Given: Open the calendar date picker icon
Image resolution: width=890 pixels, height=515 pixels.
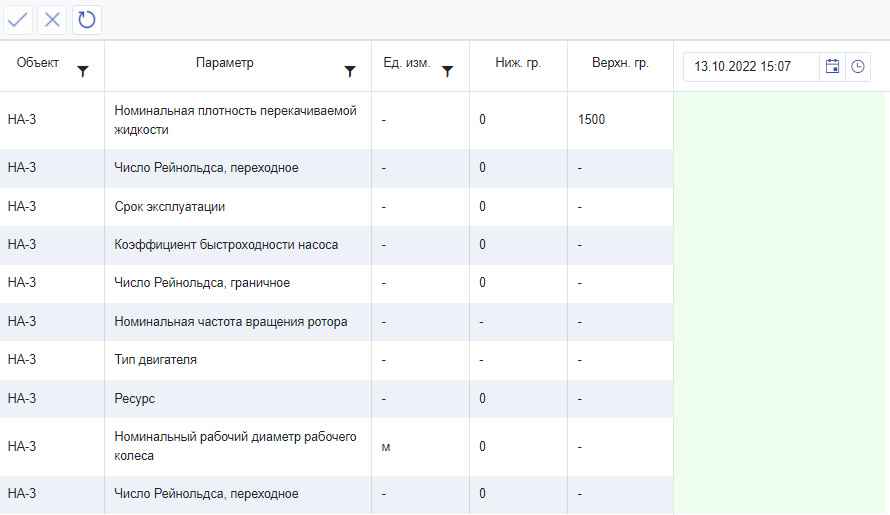Looking at the screenshot, I should [832, 67].
